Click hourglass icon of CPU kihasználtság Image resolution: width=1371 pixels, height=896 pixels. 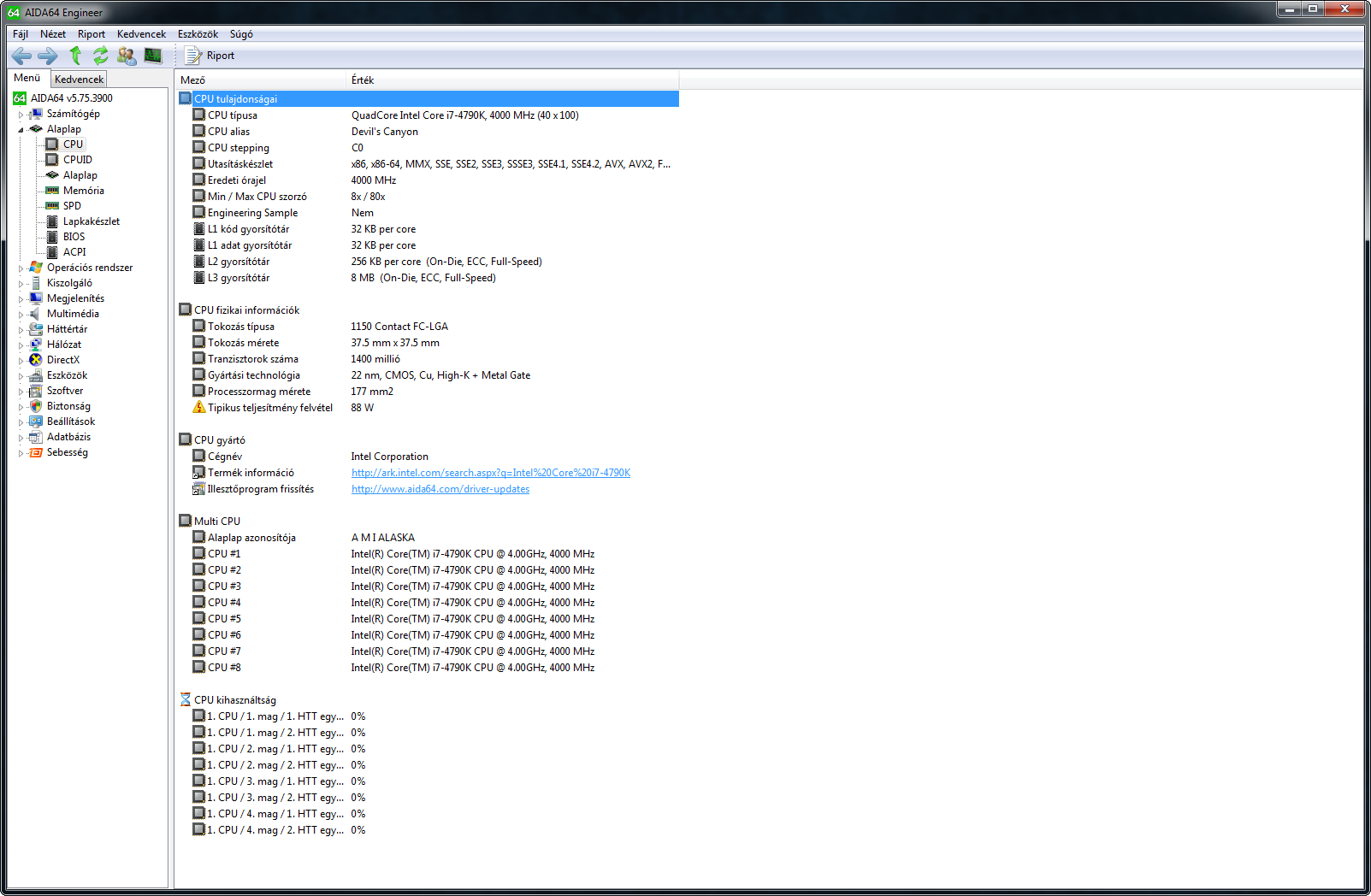point(186,699)
